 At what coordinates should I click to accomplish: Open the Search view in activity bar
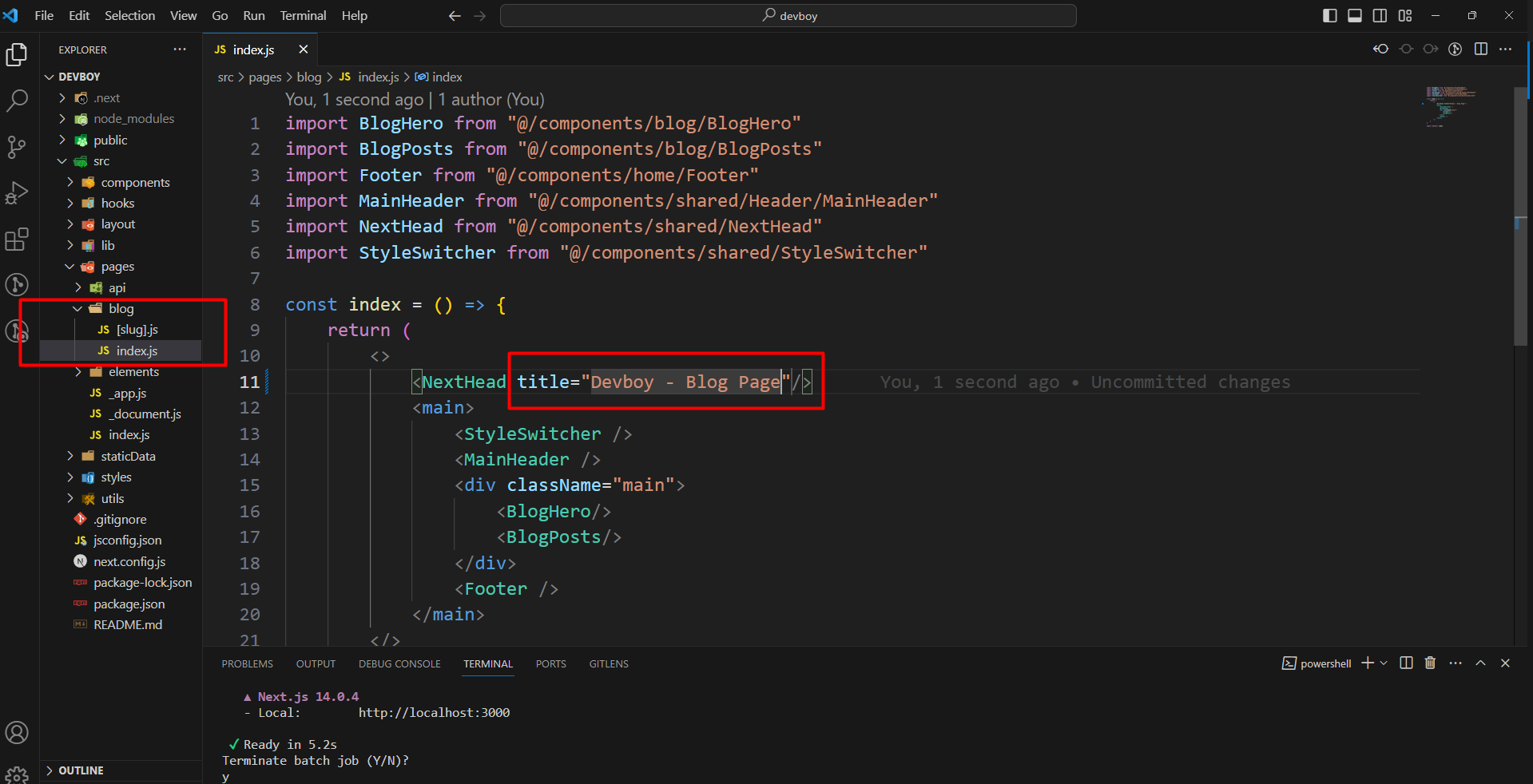coord(17,101)
